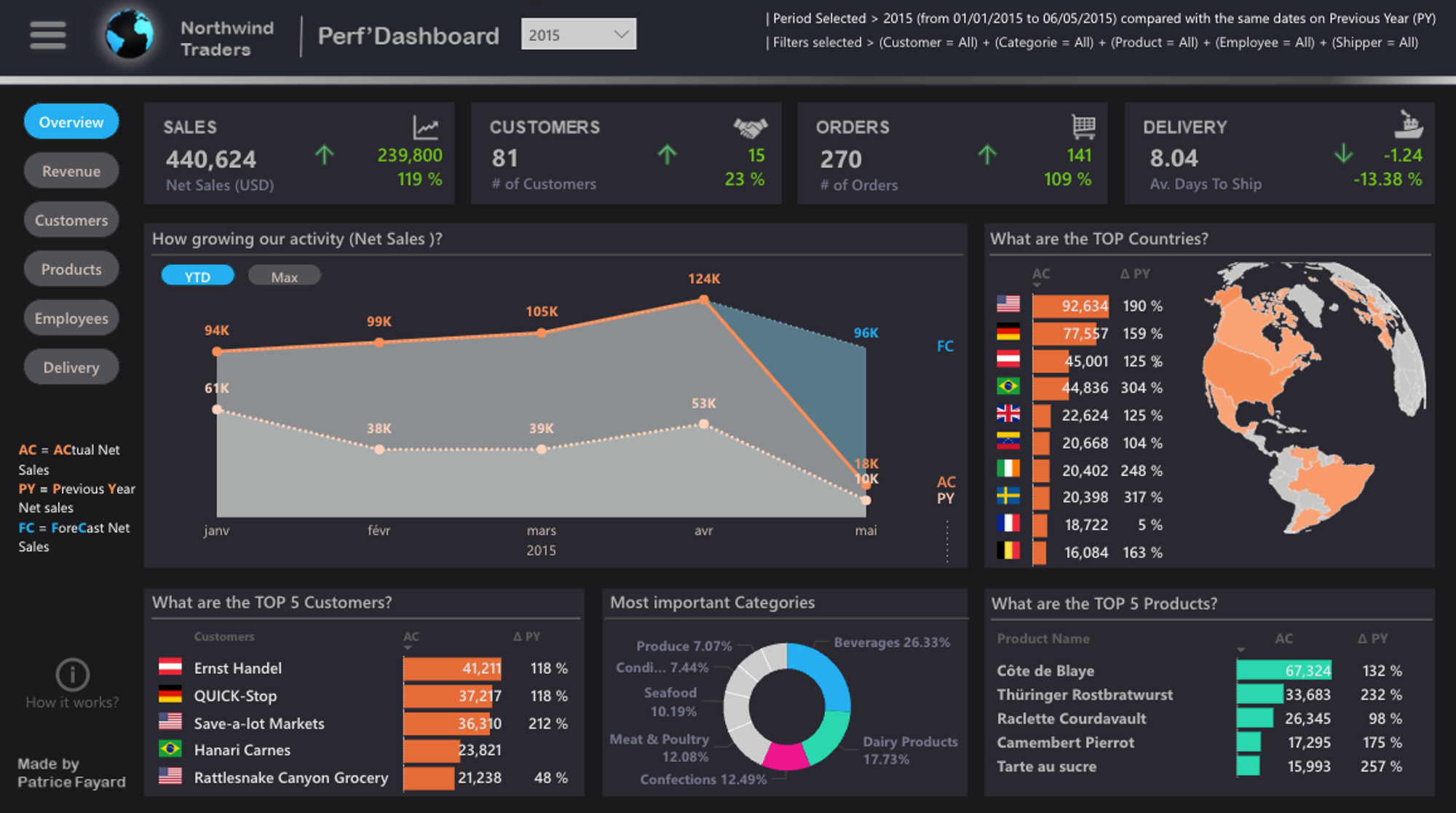The height and width of the screenshot is (813, 1456).
Task: Click the handshake icon on the Customers card
Action: pos(750,127)
